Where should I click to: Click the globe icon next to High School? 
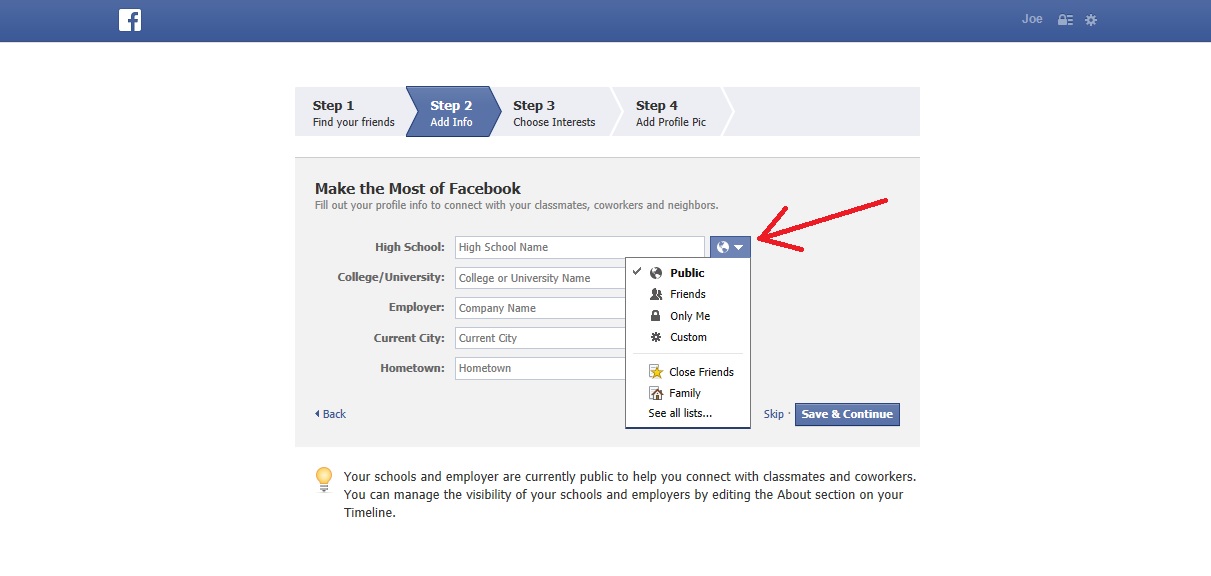pos(723,247)
